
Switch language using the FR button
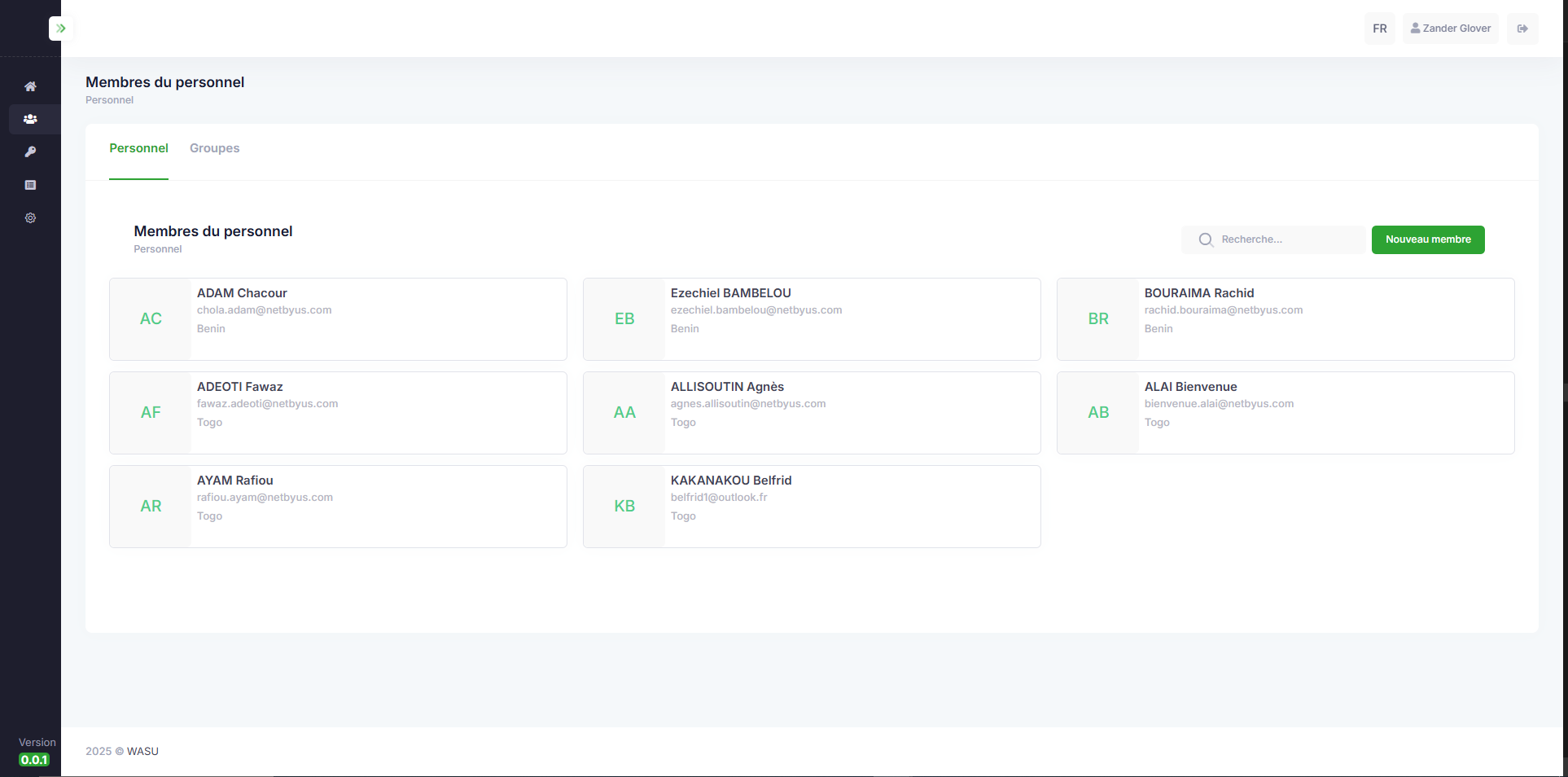click(1379, 29)
